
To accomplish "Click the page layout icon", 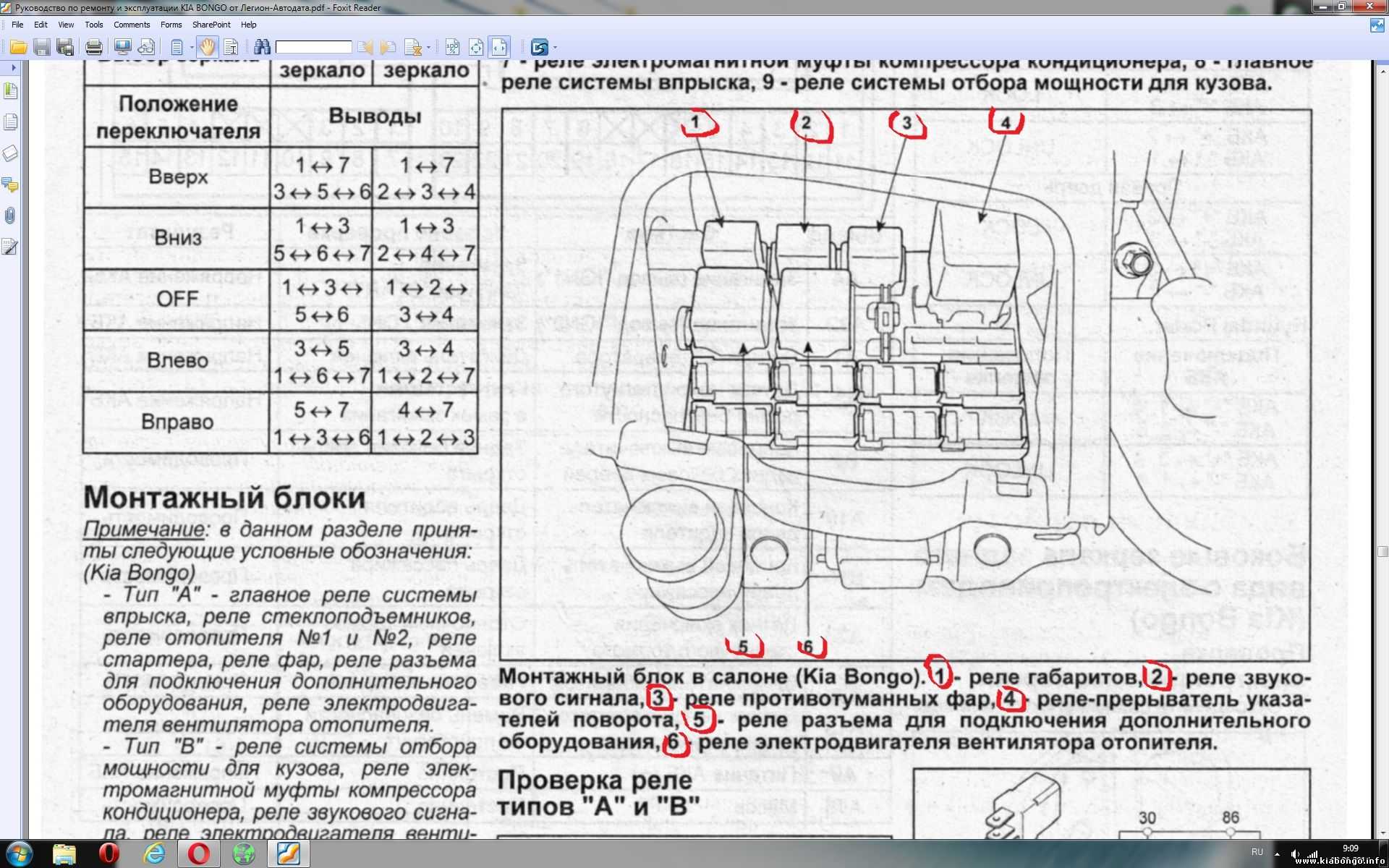I will pyautogui.click(x=177, y=48).
